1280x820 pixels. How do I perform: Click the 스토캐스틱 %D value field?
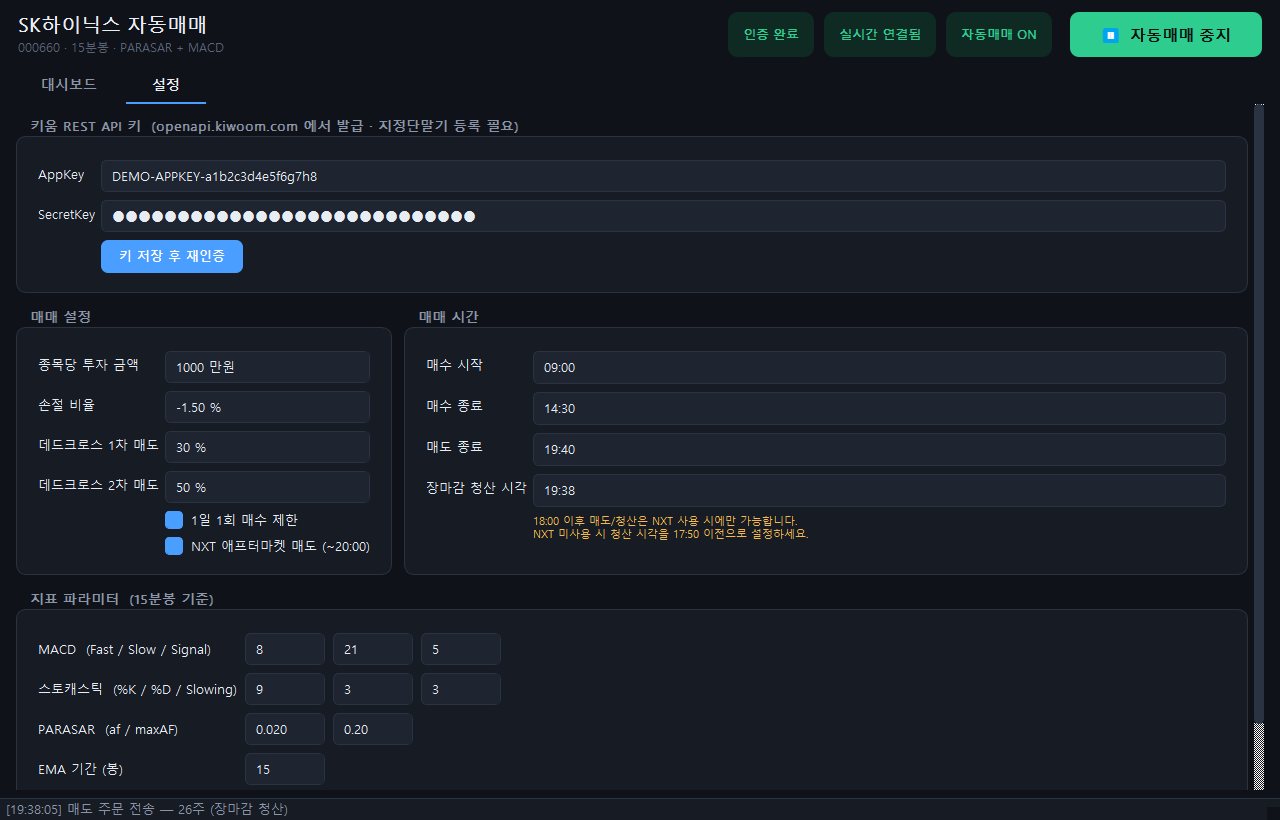(373, 689)
